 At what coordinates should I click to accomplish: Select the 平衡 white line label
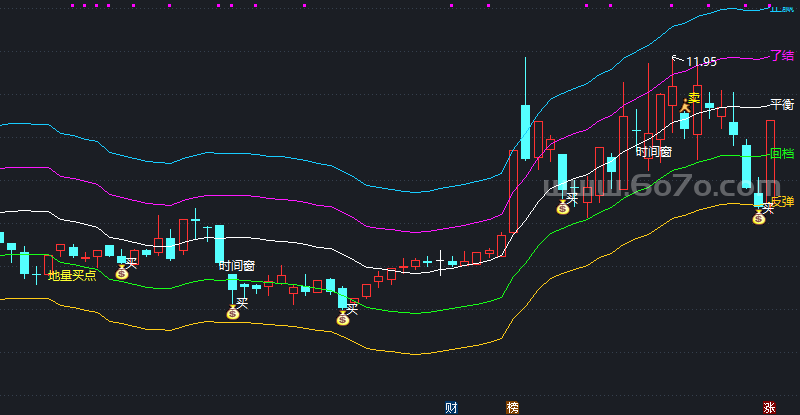[x=781, y=104]
